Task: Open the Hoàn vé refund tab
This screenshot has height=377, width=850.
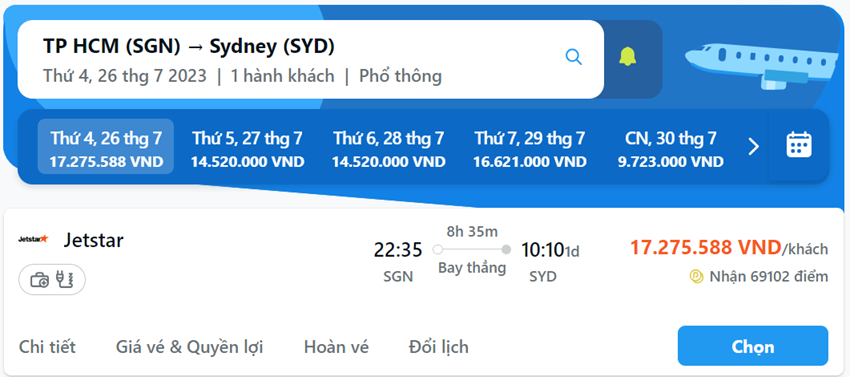Action: pos(336,347)
